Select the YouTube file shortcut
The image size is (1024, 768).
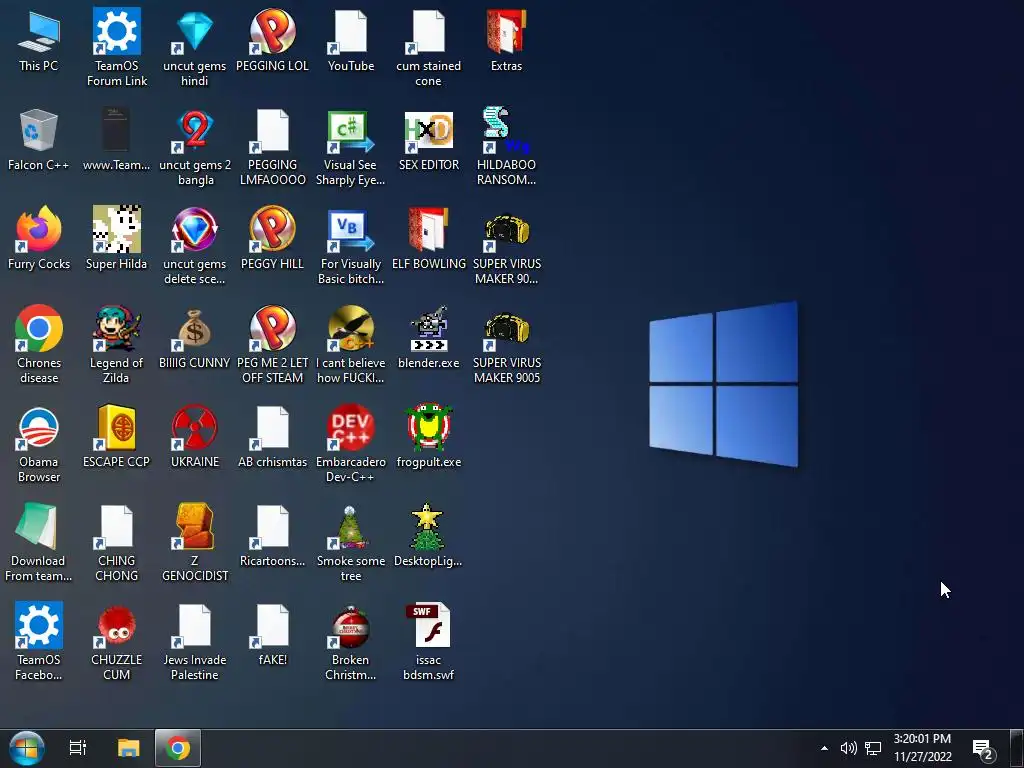click(351, 40)
